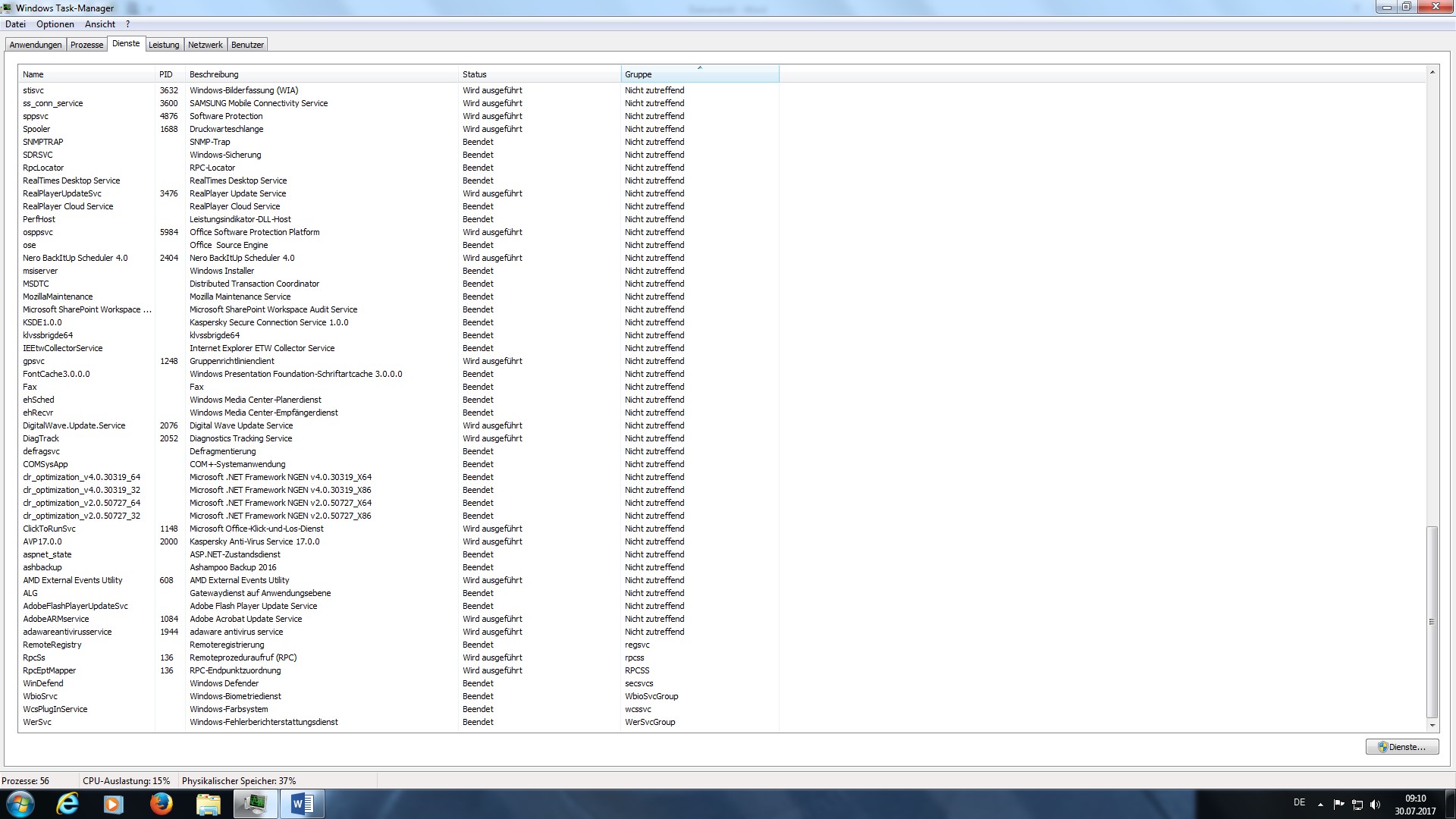The width and height of the screenshot is (1456, 819).
Task: Select the PerfHost service row
Action: pyautogui.click(x=398, y=219)
